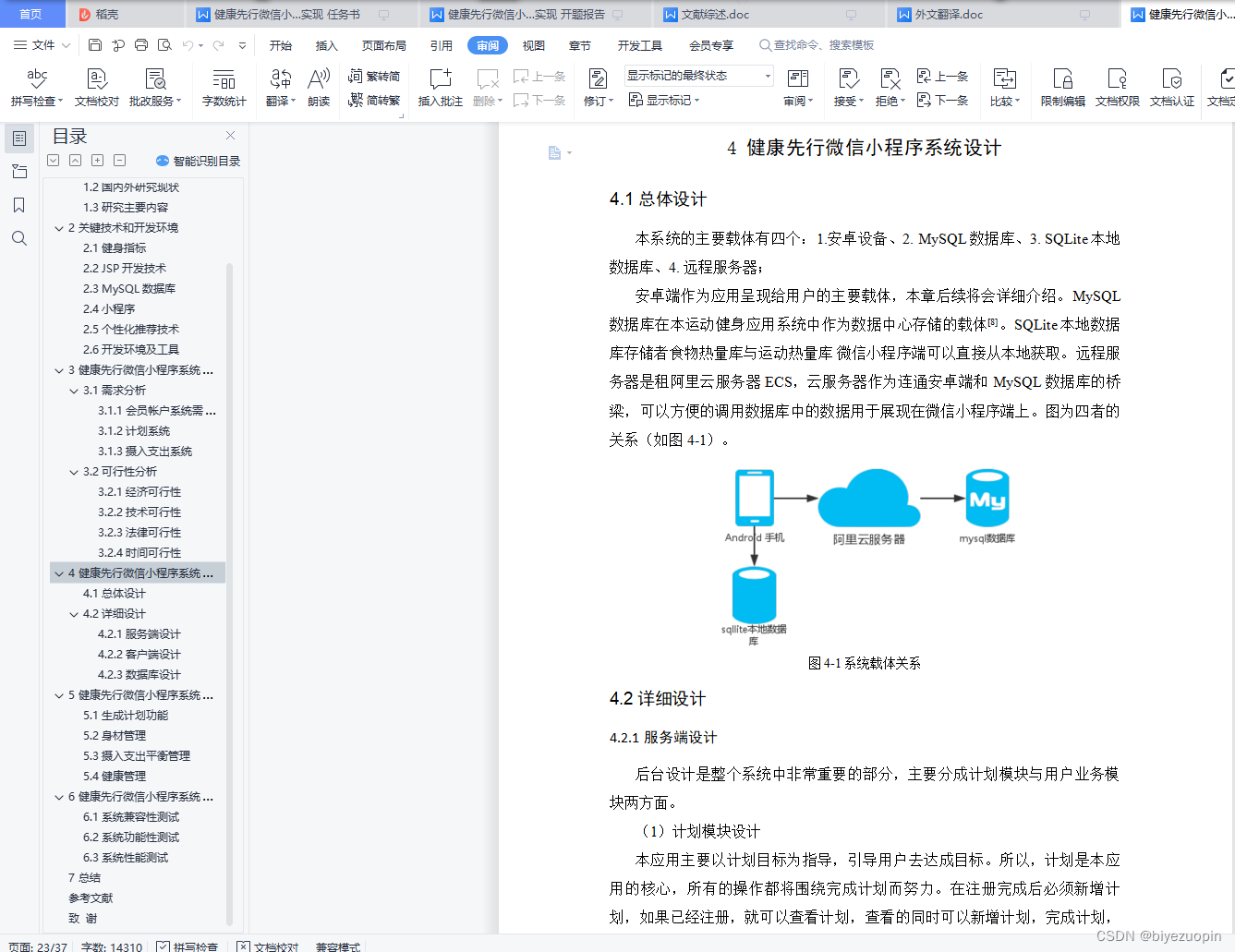Switch to the 开发工具 ribbon tab

pyautogui.click(x=640, y=45)
